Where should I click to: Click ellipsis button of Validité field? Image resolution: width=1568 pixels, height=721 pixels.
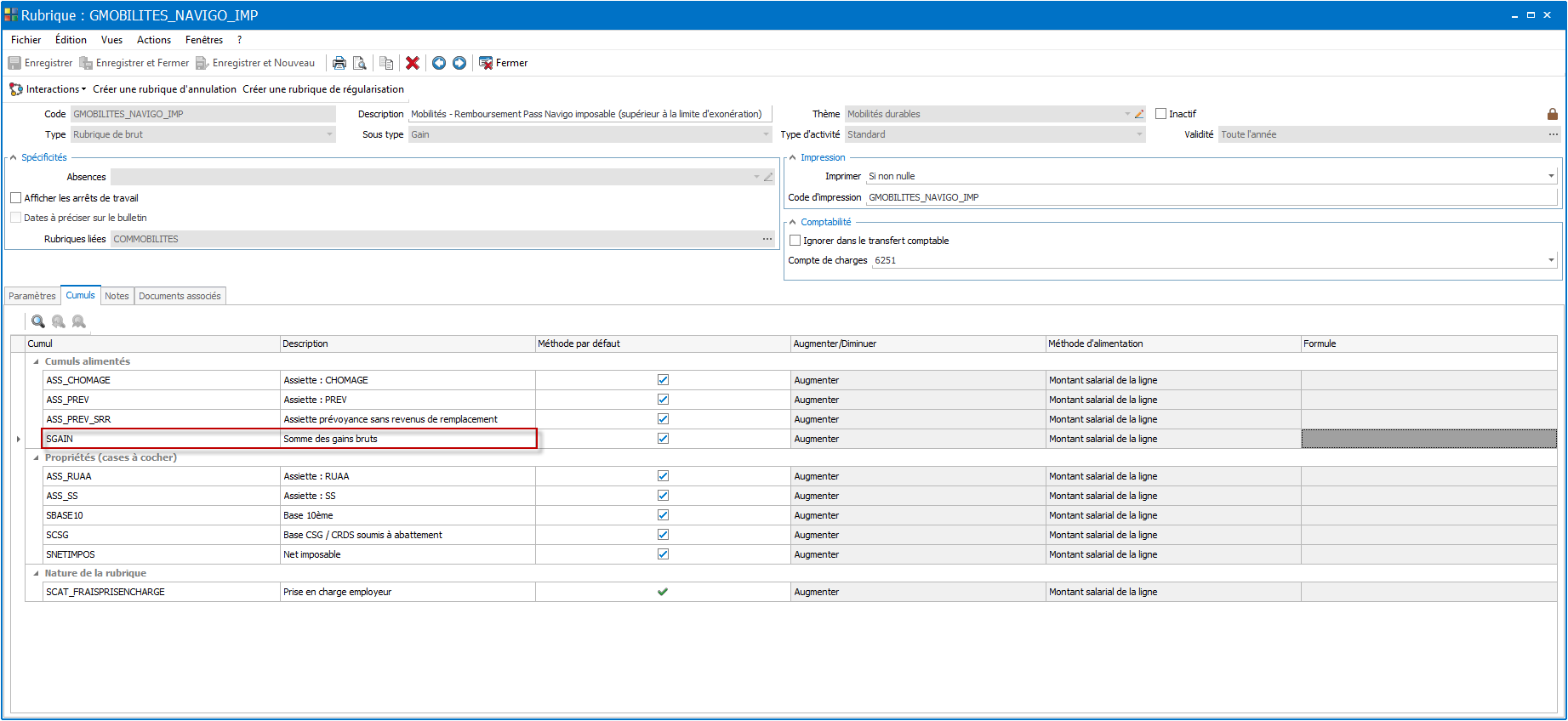click(x=1554, y=134)
